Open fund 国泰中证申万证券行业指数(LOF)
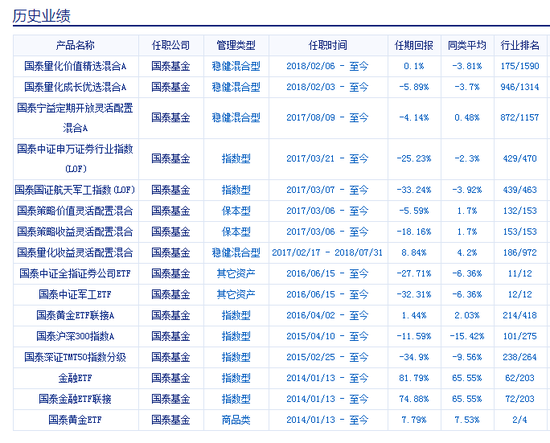This screenshot has width=550, height=443. pos(75,159)
